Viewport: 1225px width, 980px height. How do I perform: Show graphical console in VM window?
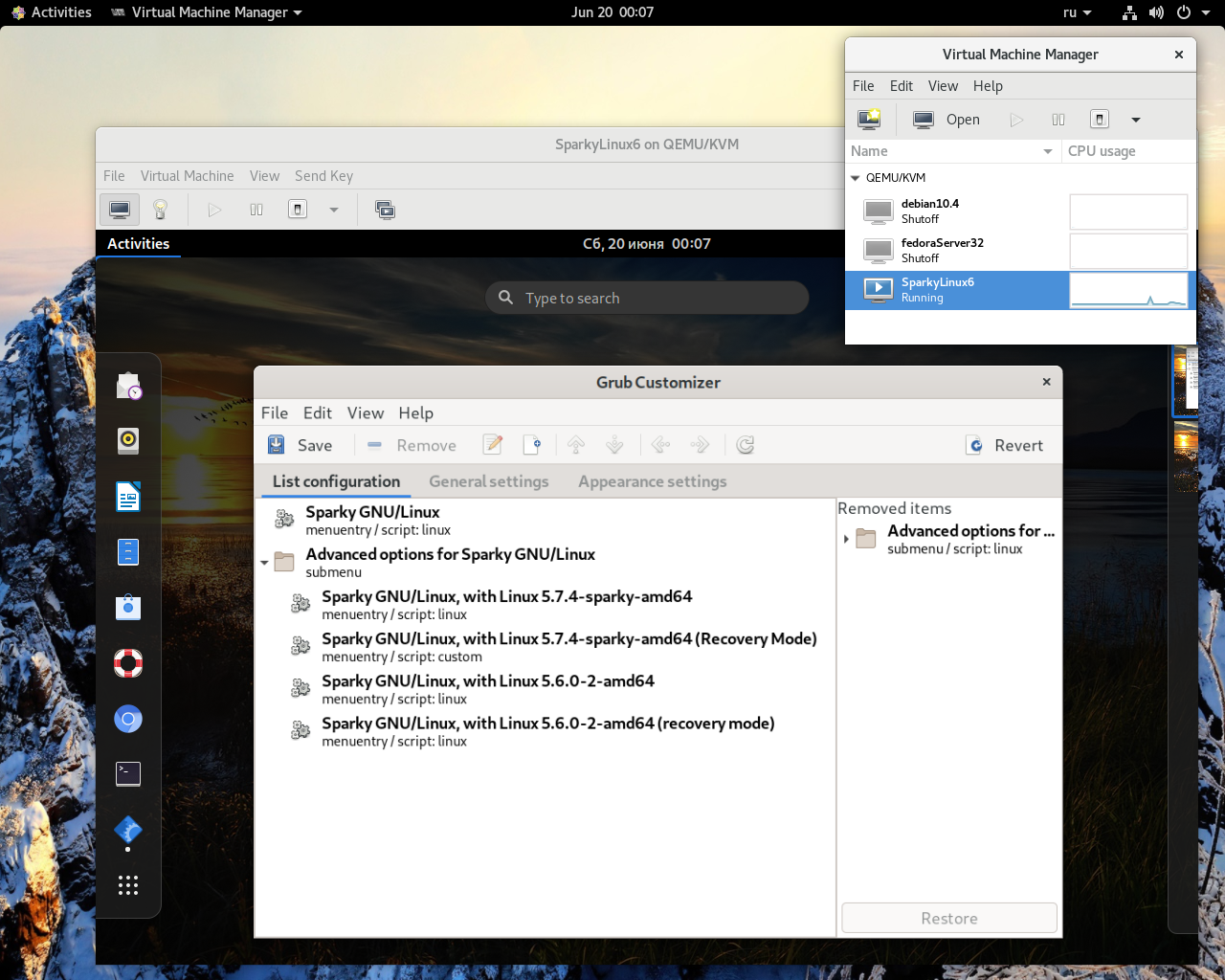[x=120, y=210]
